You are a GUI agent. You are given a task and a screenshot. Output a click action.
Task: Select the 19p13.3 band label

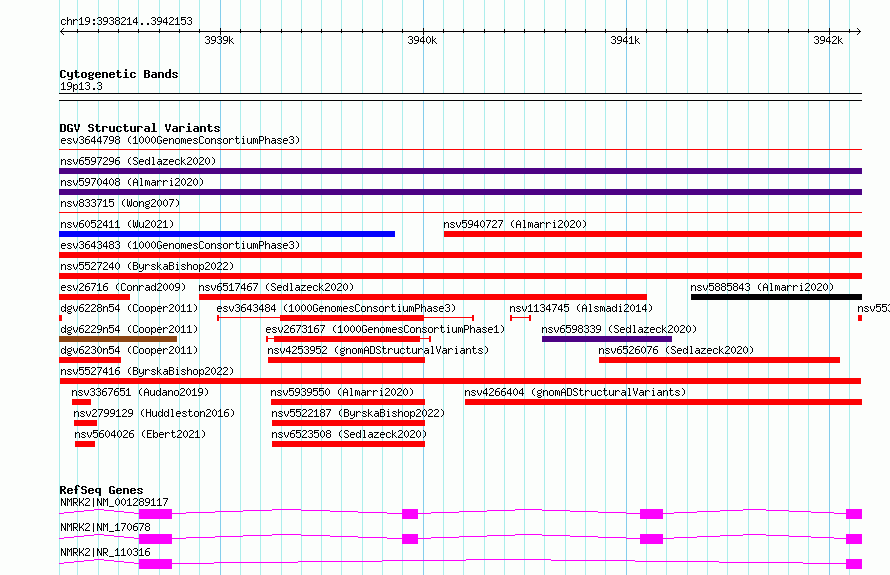(81, 86)
